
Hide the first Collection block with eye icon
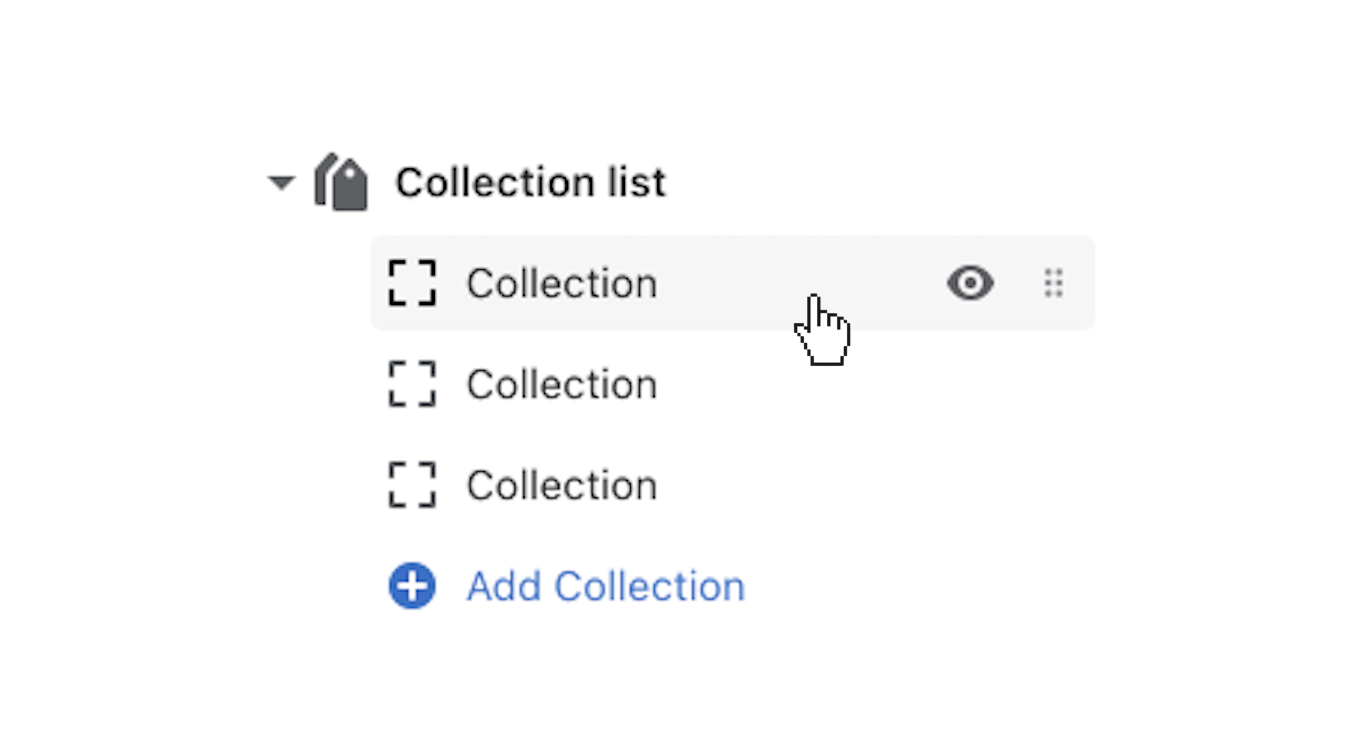click(970, 284)
